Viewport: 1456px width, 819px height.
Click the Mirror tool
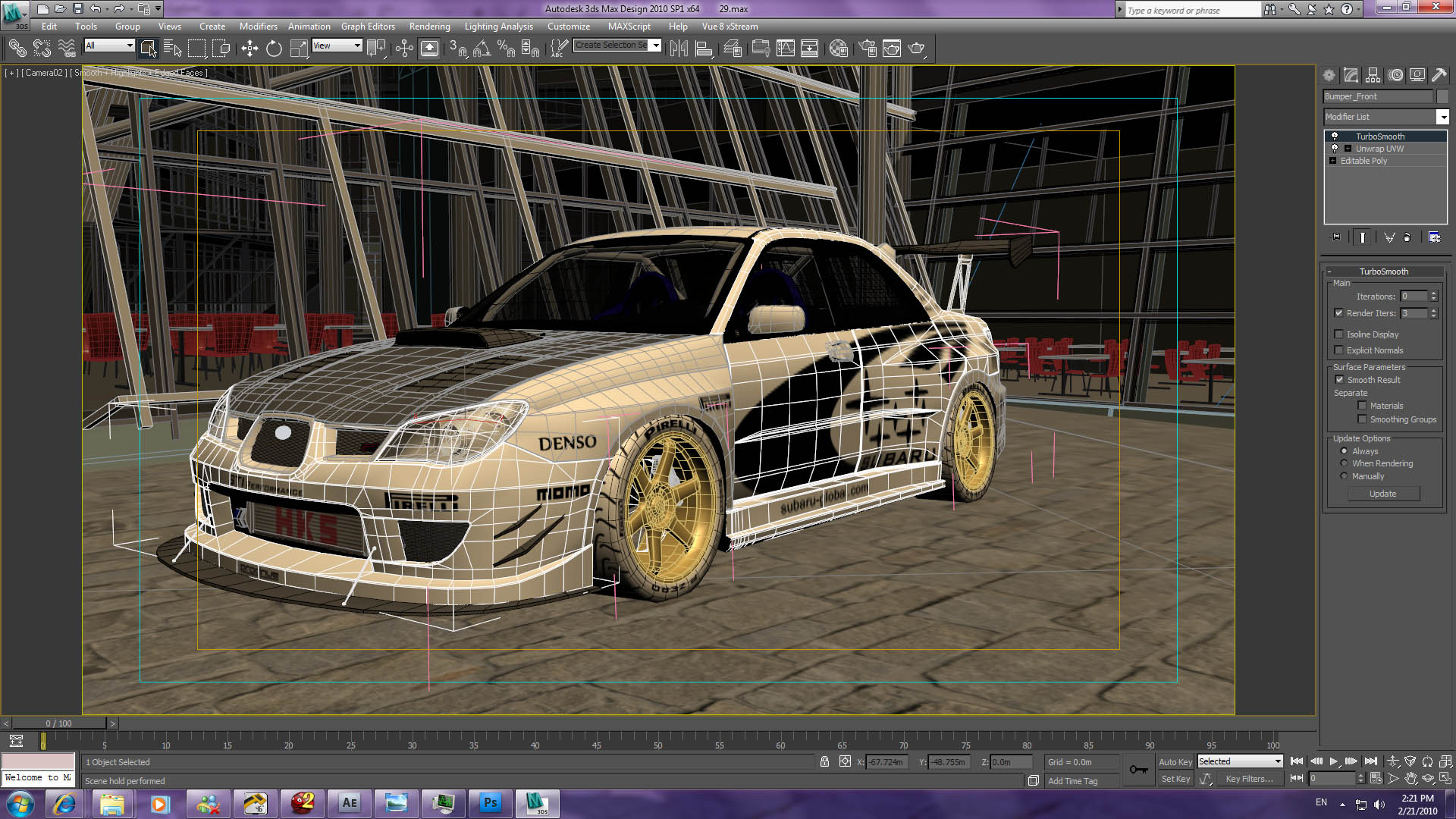coord(679,49)
